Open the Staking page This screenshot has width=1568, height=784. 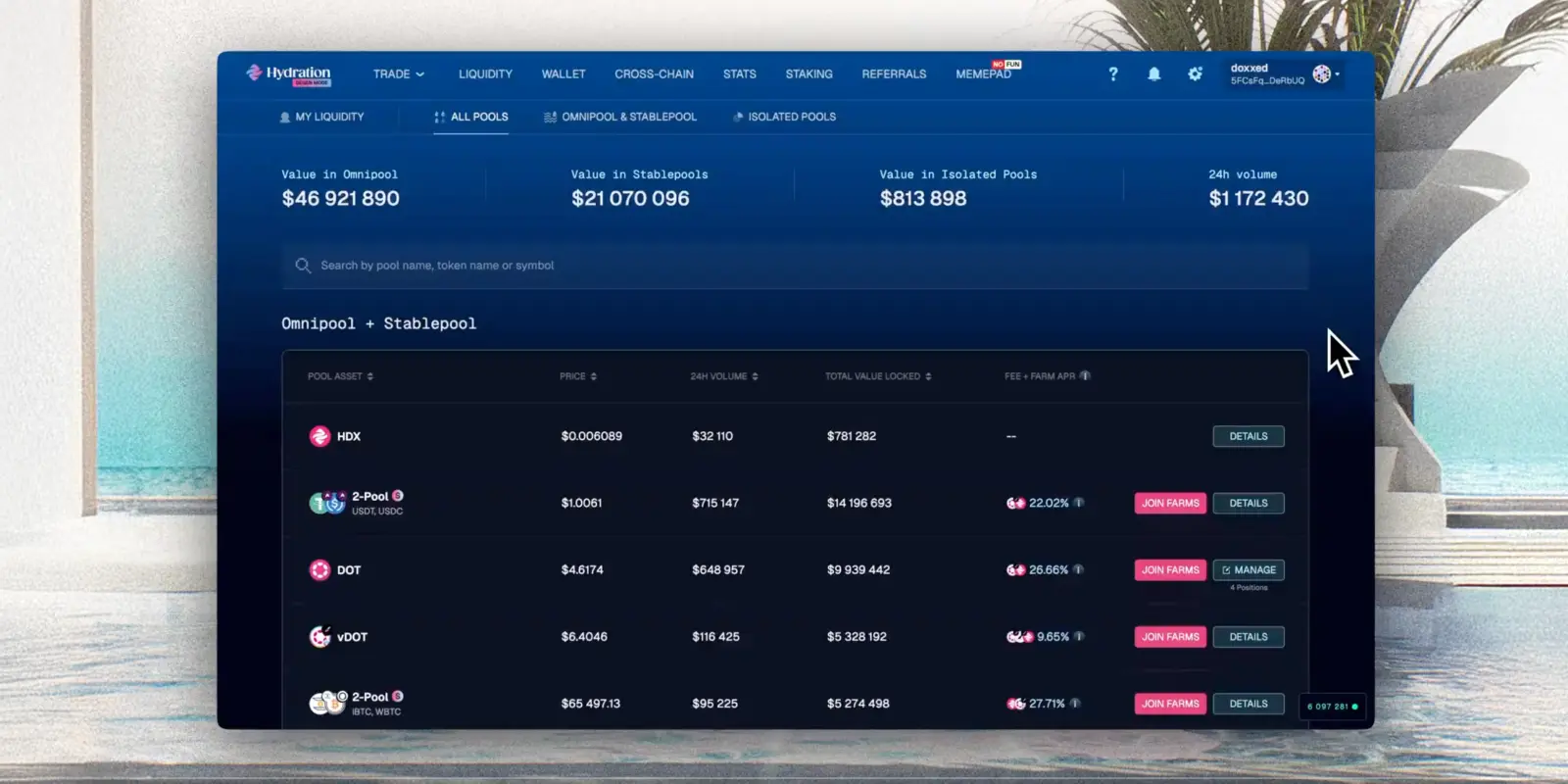pyautogui.click(x=808, y=73)
